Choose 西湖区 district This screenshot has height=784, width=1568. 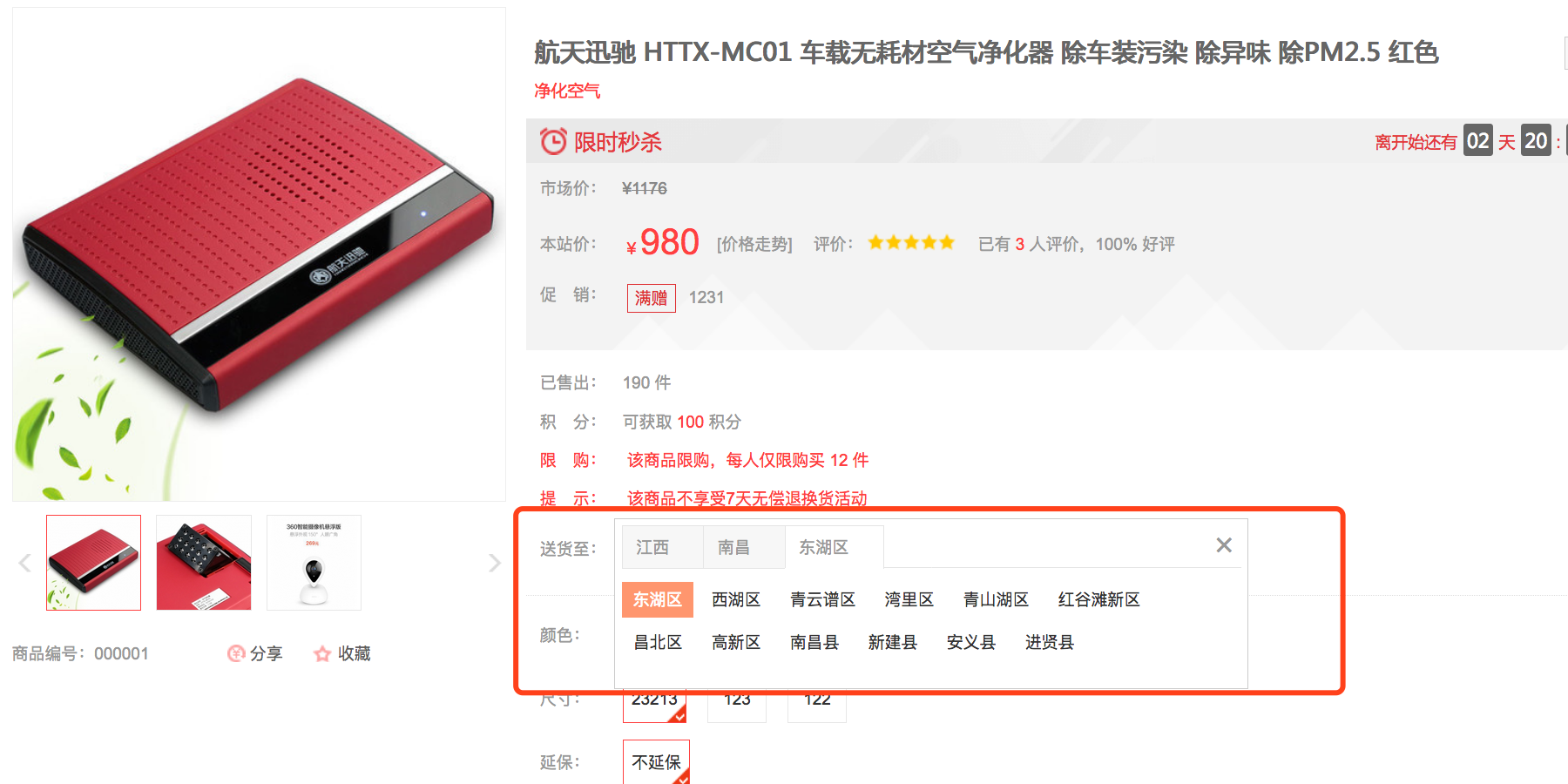pyautogui.click(x=736, y=599)
